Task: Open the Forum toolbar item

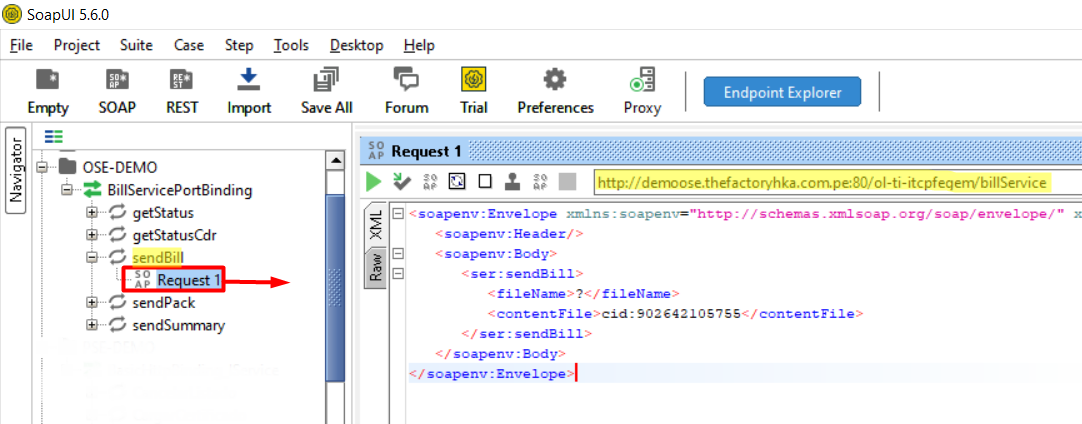Action: (x=406, y=91)
